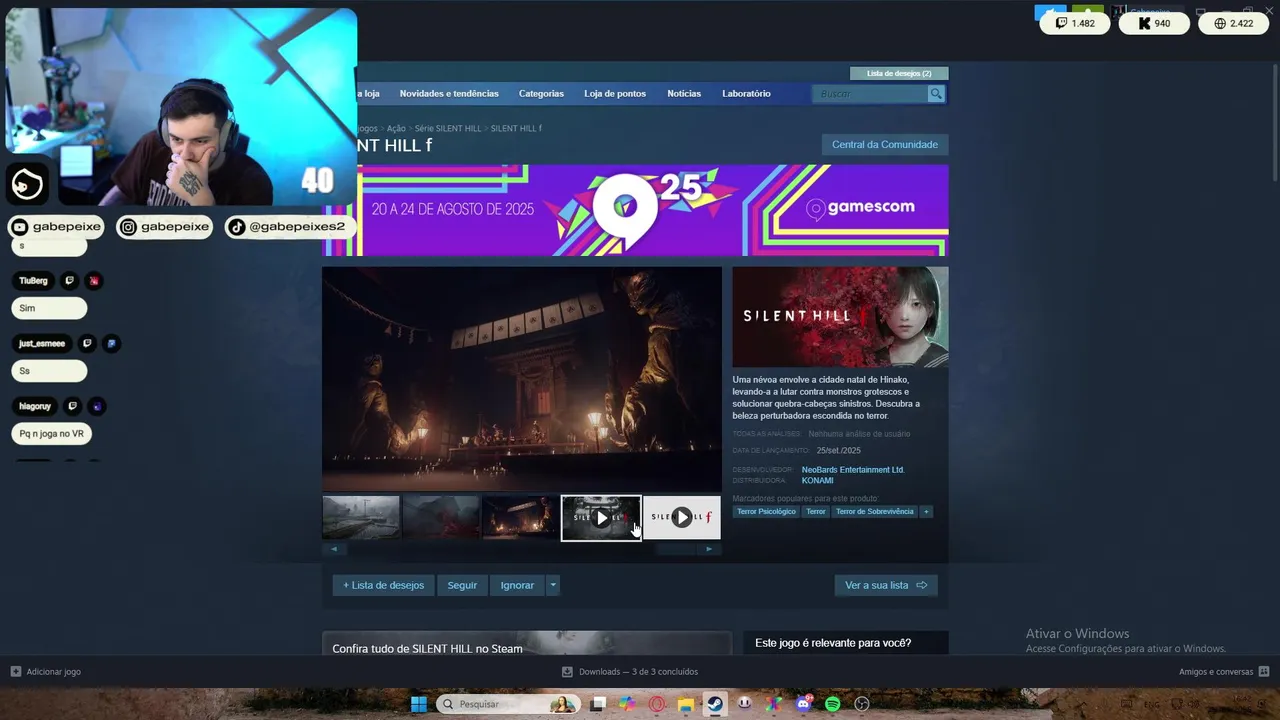Add game via + Lista de desejos
Screen dimensions: 1280x720
(x=383, y=585)
